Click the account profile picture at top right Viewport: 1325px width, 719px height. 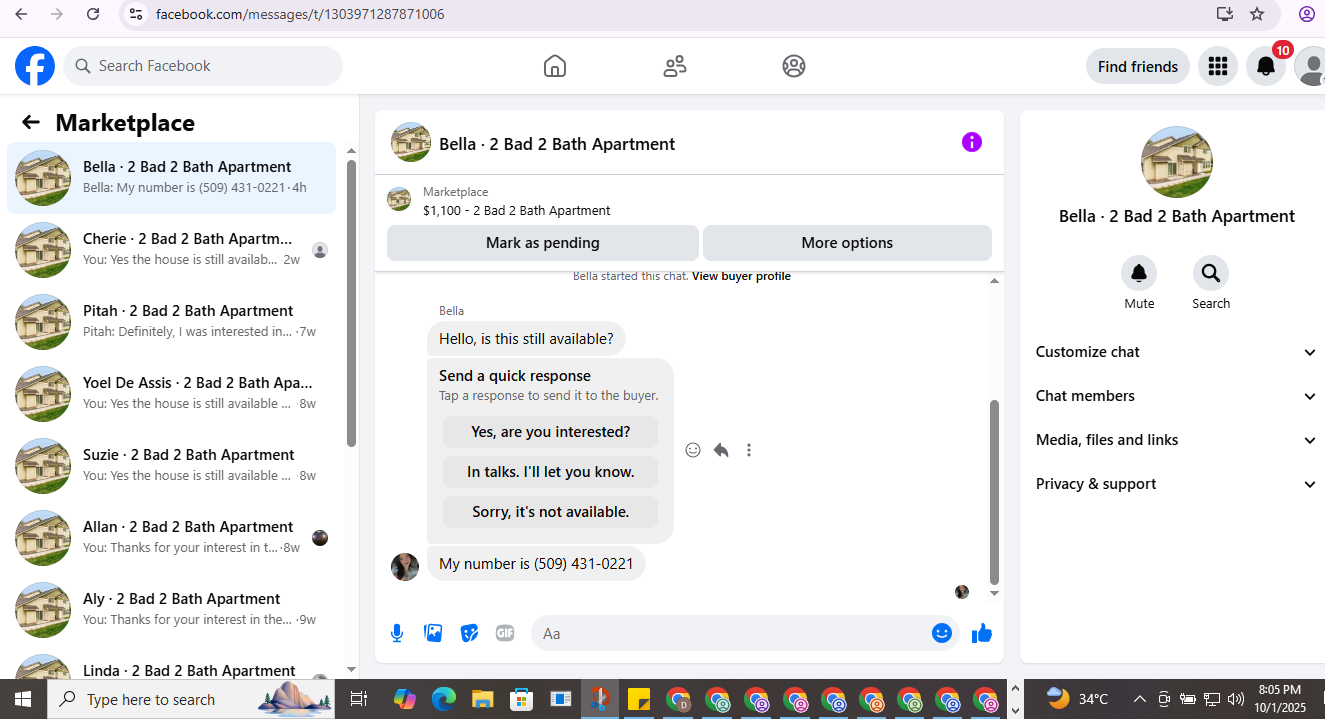coord(1311,66)
